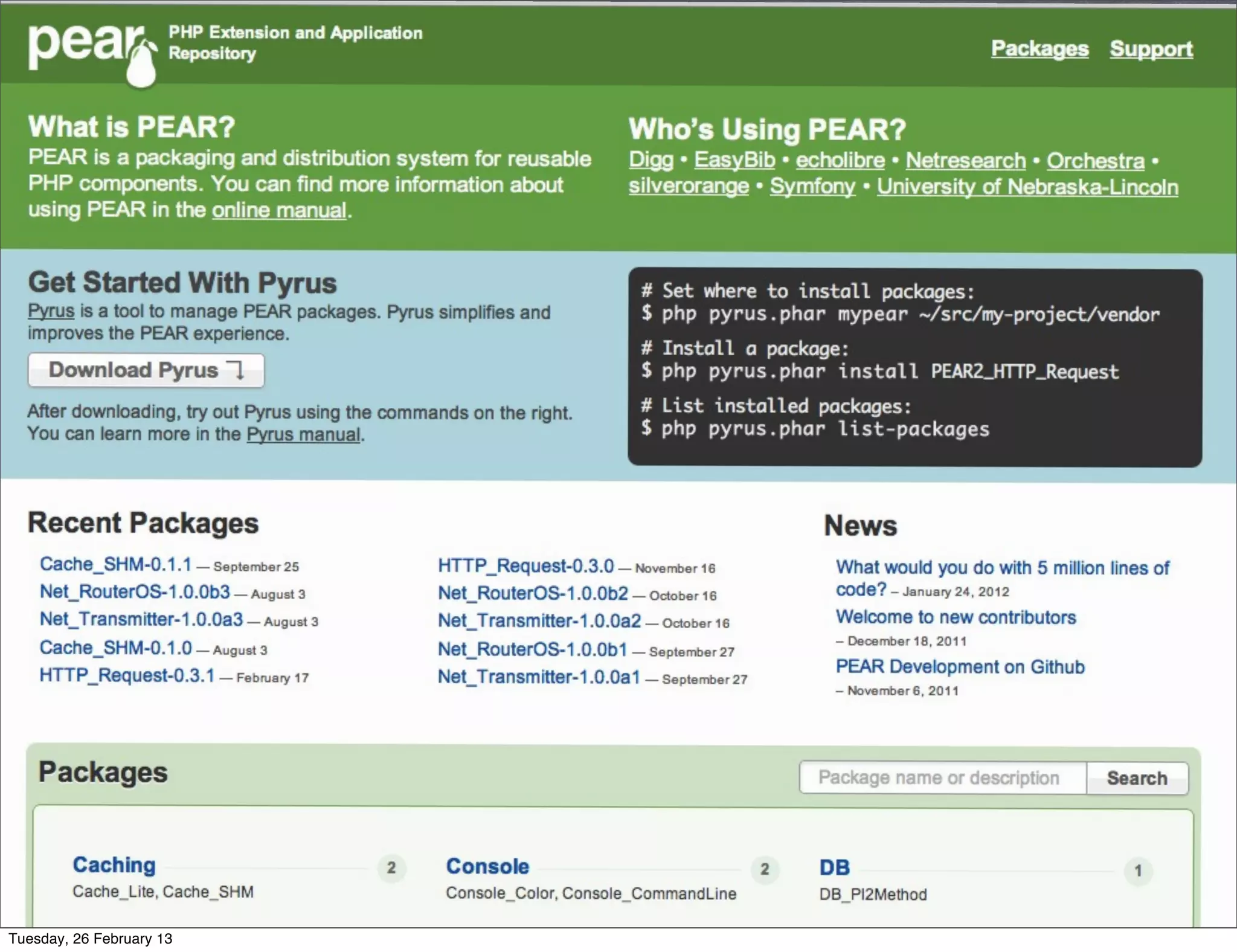This screenshot has width=1237, height=952.
Task: Click the Download Pyrus arrow icon
Action: 235,370
